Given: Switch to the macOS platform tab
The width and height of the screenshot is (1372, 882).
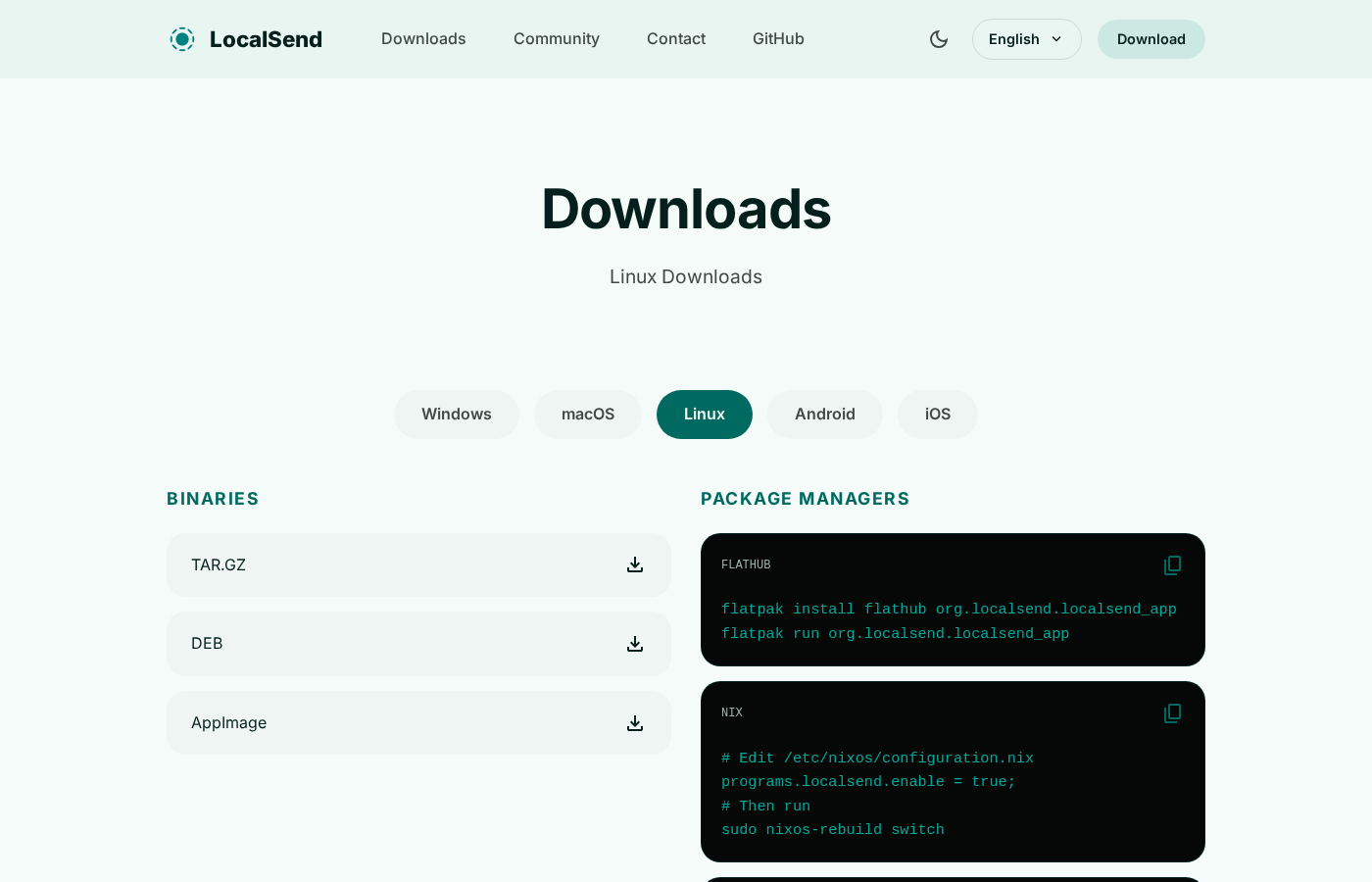Looking at the screenshot, I should point(588,415).
